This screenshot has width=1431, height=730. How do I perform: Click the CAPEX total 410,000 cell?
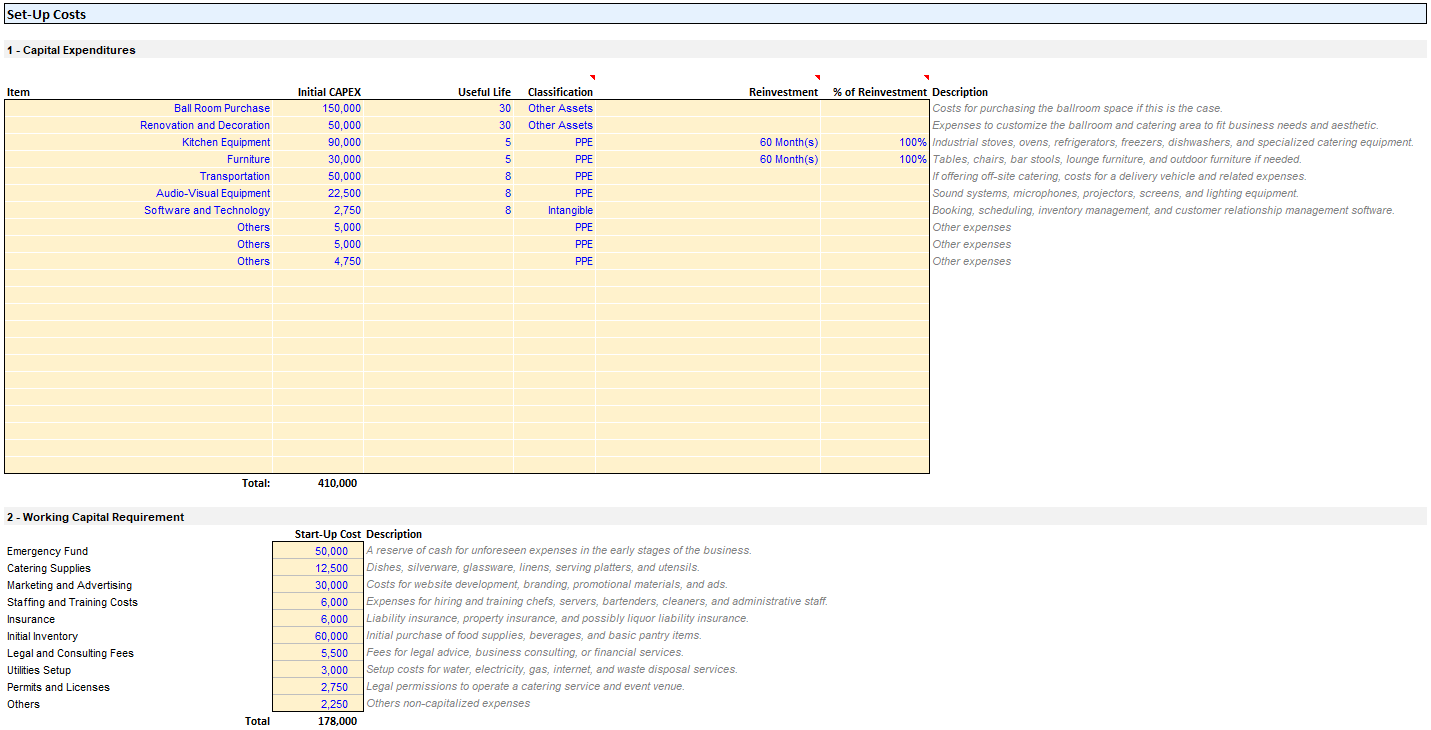pos(337,483)
